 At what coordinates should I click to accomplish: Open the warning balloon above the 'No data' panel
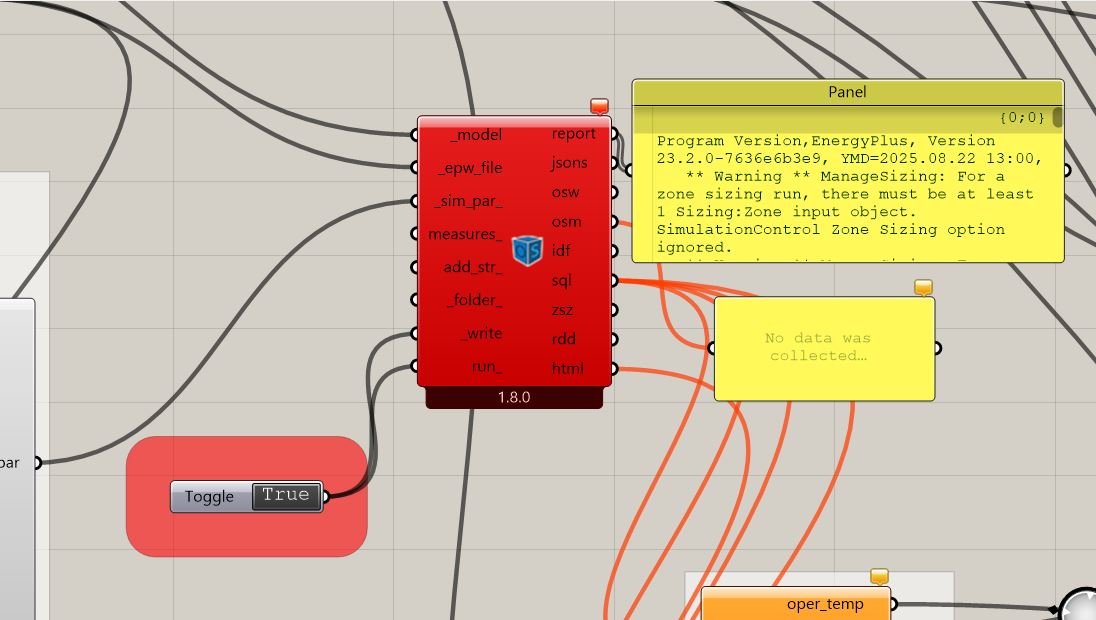(x=923, y=287)
